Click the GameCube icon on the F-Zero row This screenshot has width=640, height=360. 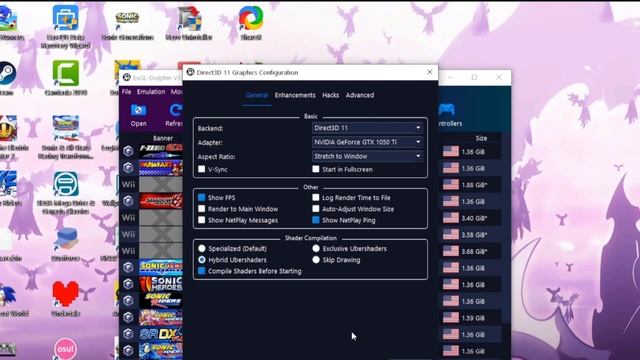coord(128,151)
